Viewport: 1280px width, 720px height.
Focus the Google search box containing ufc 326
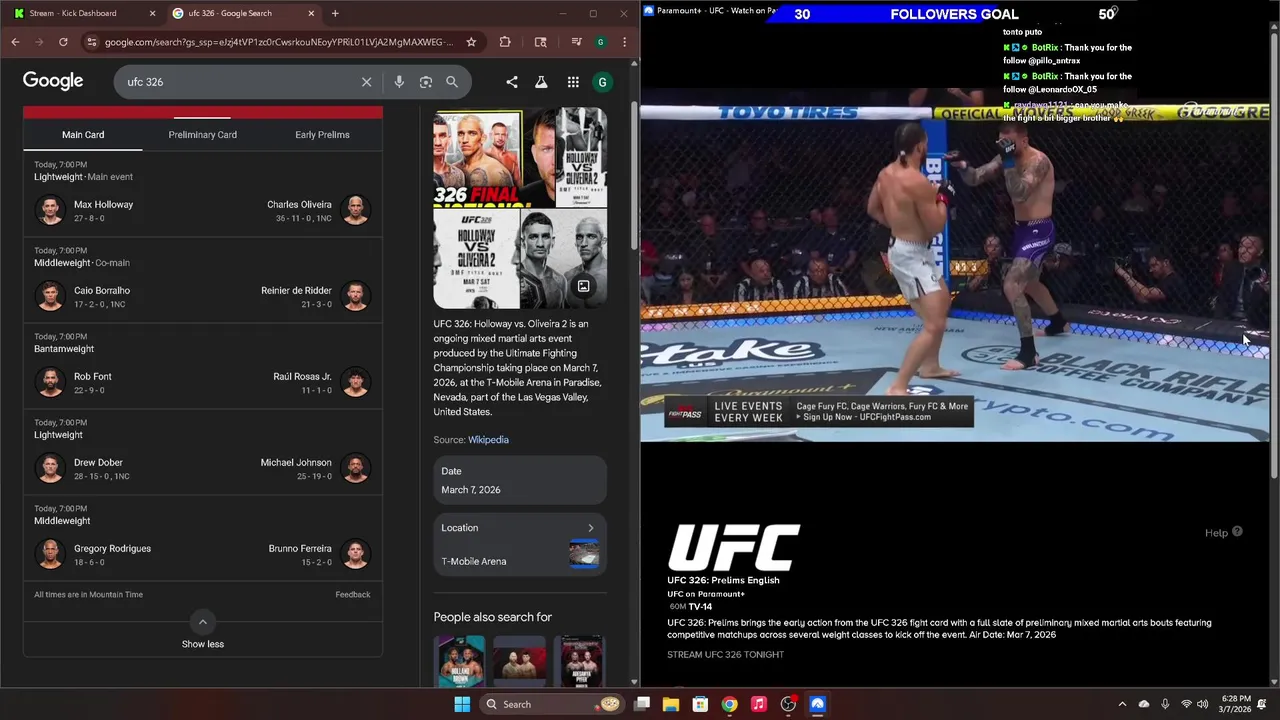[x=240, y=82]
